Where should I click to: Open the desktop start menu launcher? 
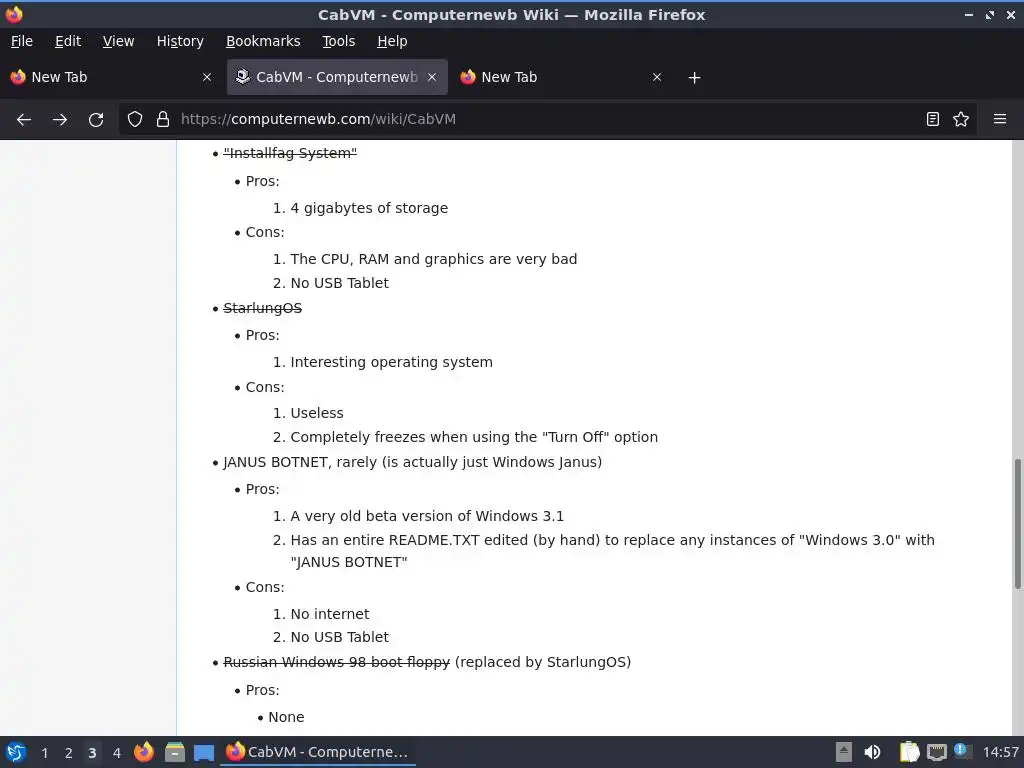click(16, 752)
